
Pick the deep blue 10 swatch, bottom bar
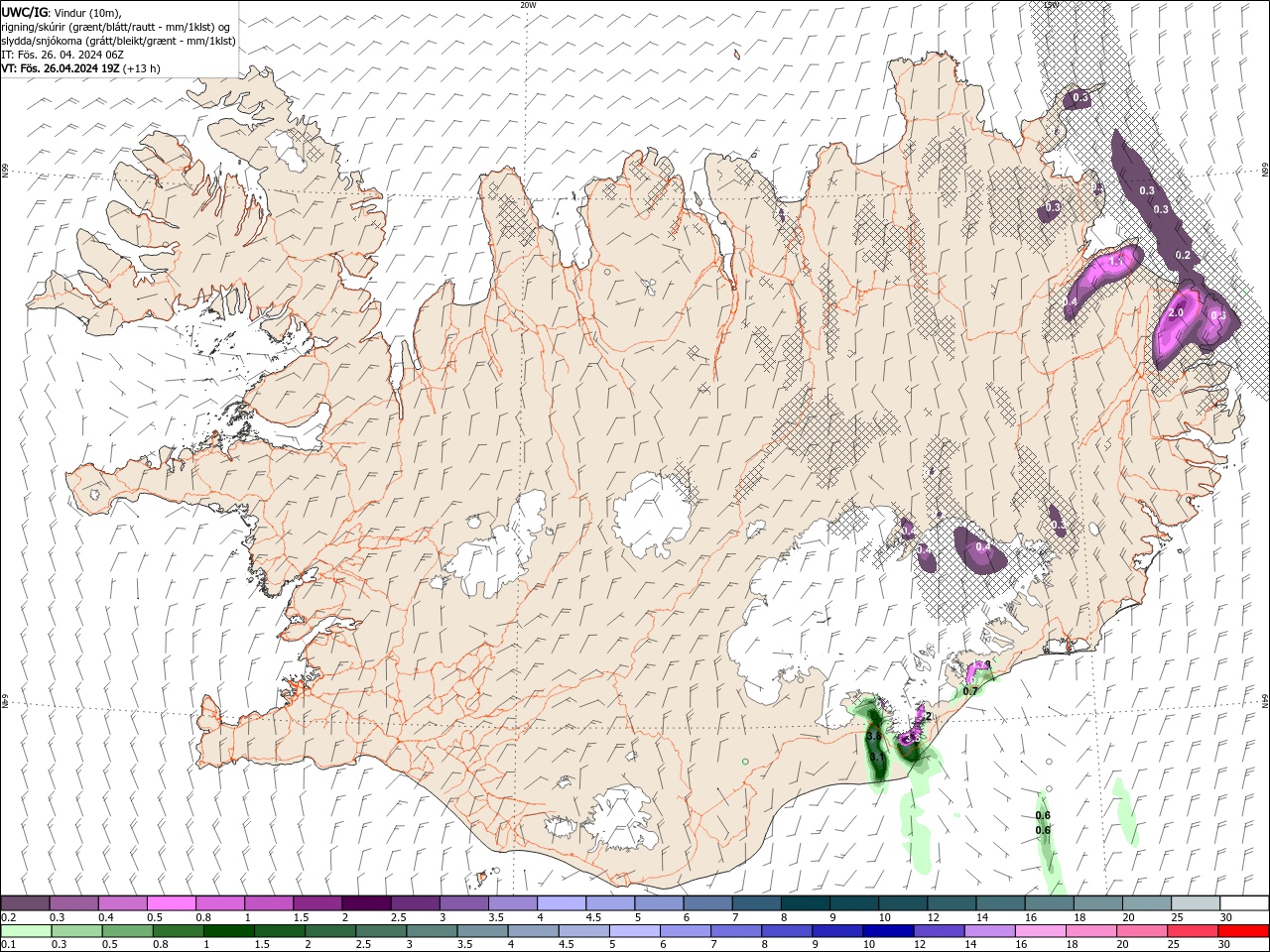click(887, 931)
